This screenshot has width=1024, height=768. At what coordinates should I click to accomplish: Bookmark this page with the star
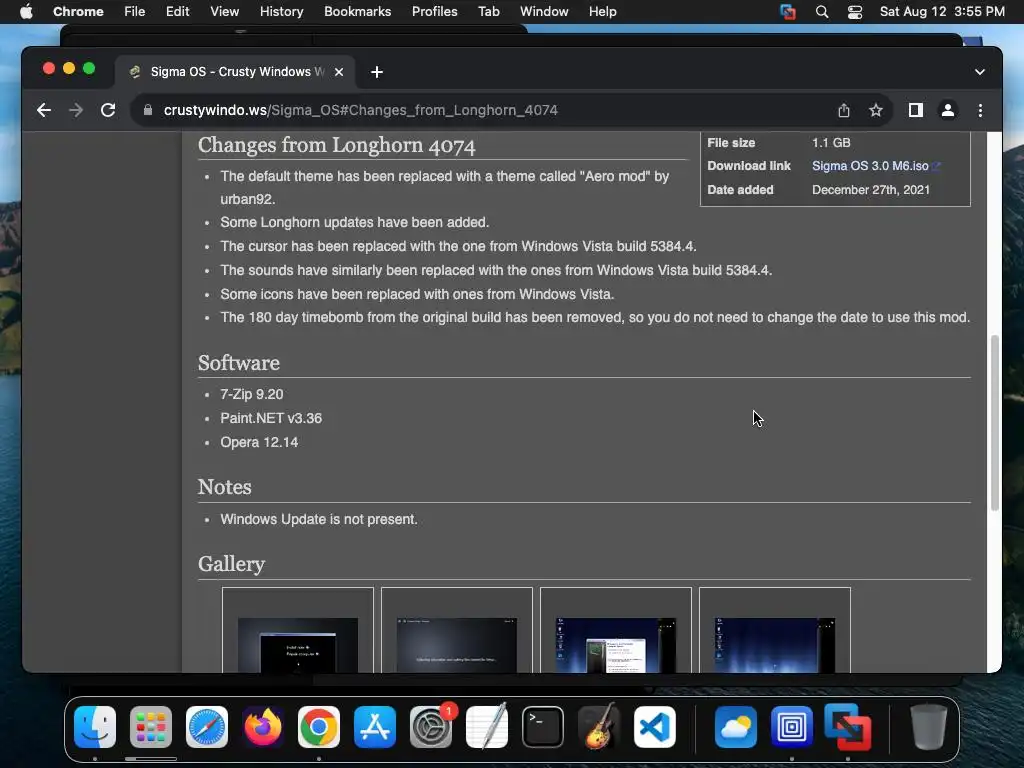tap(876, 110)
